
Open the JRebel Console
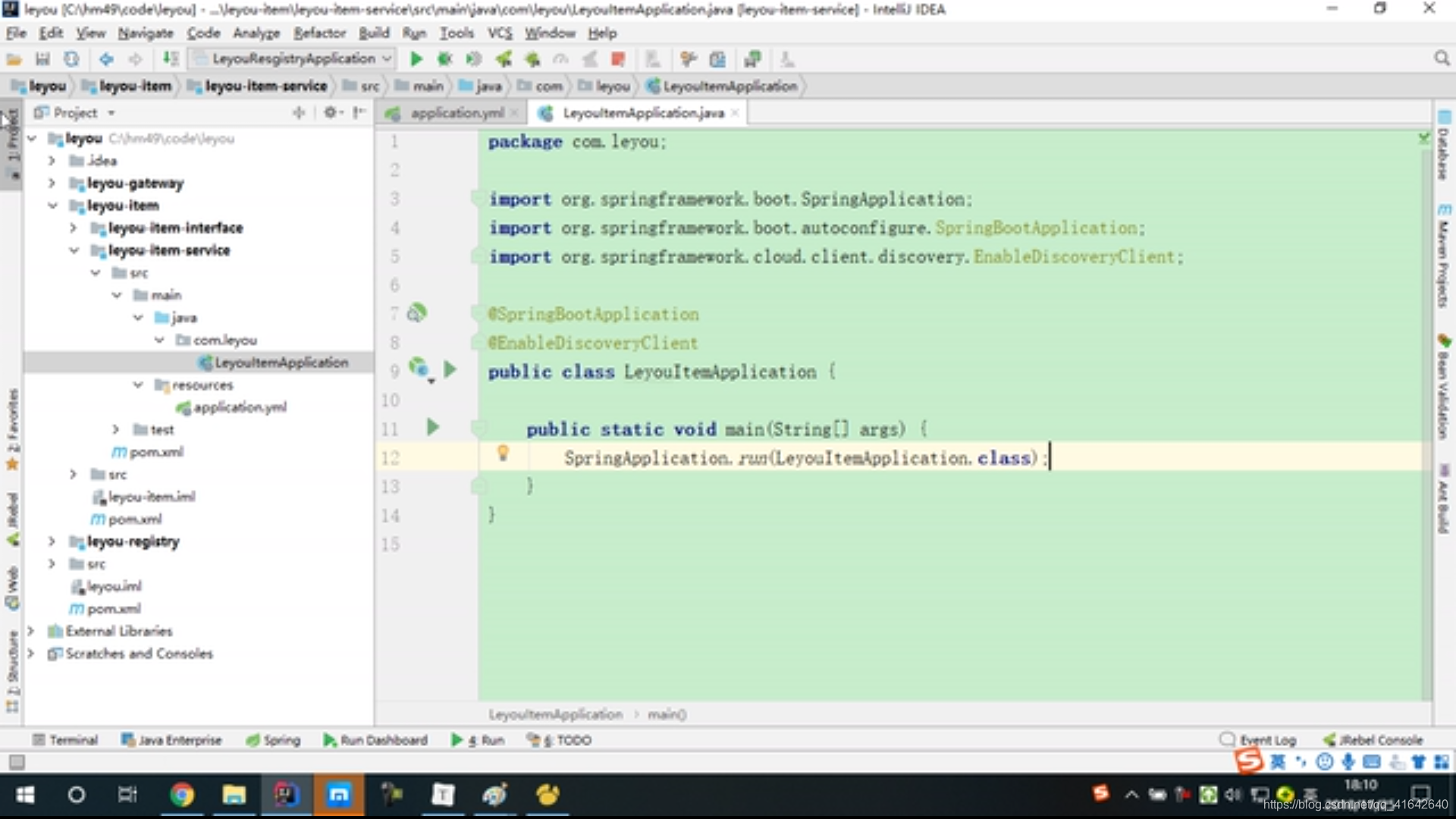1373,739
